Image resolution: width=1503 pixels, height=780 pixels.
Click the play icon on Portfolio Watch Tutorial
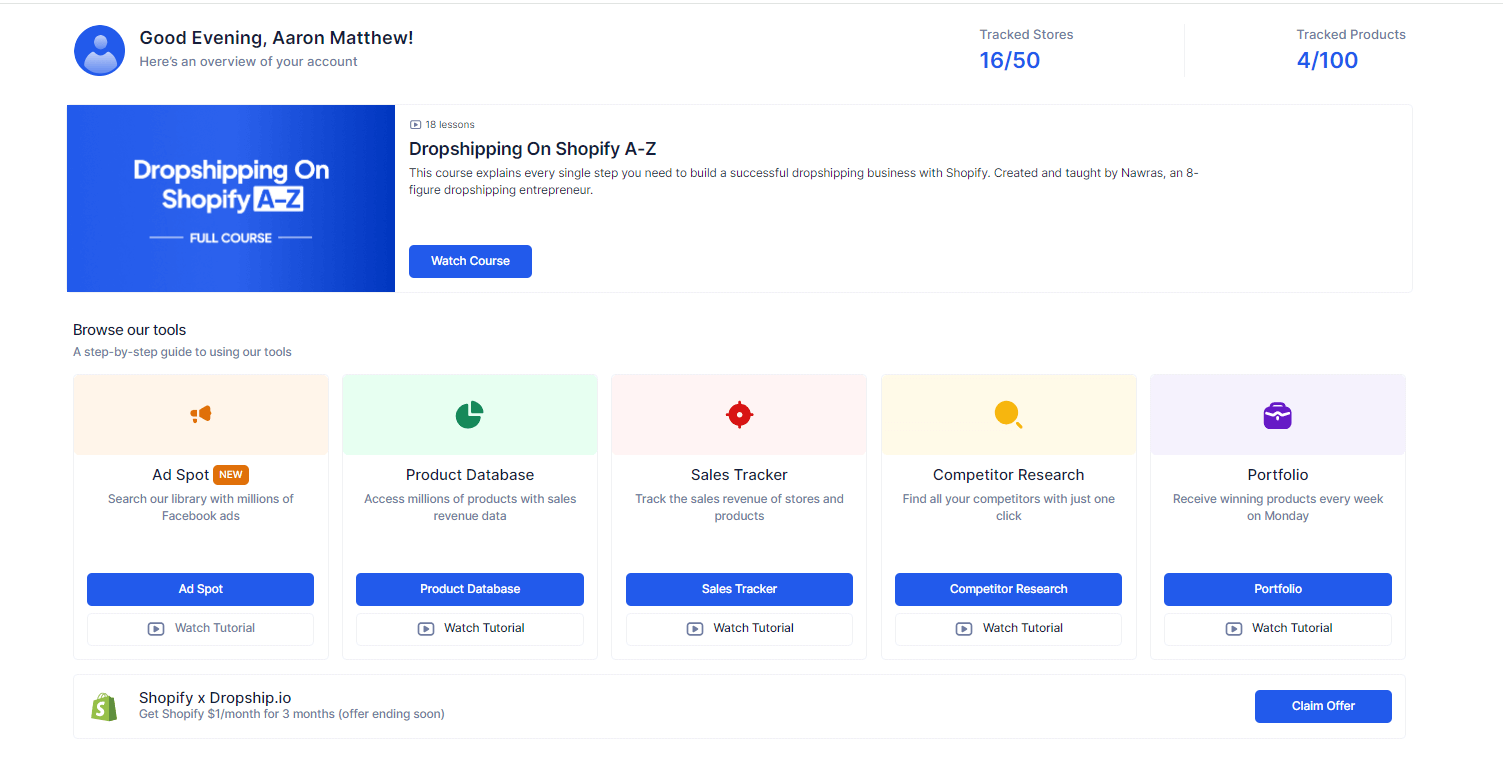[1233, 628]
